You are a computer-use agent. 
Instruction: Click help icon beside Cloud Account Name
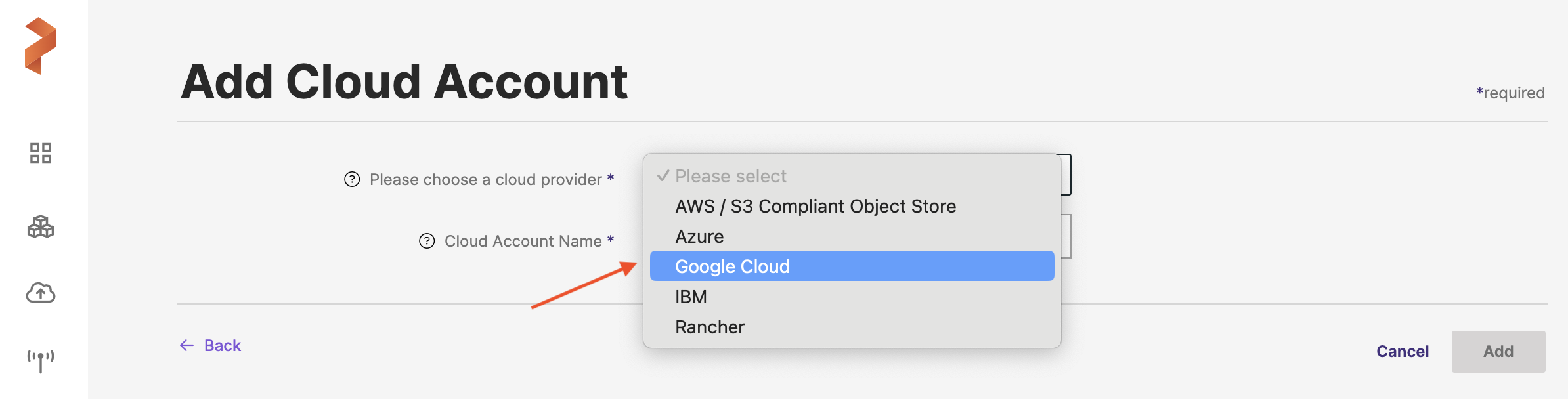click(427, 241)
